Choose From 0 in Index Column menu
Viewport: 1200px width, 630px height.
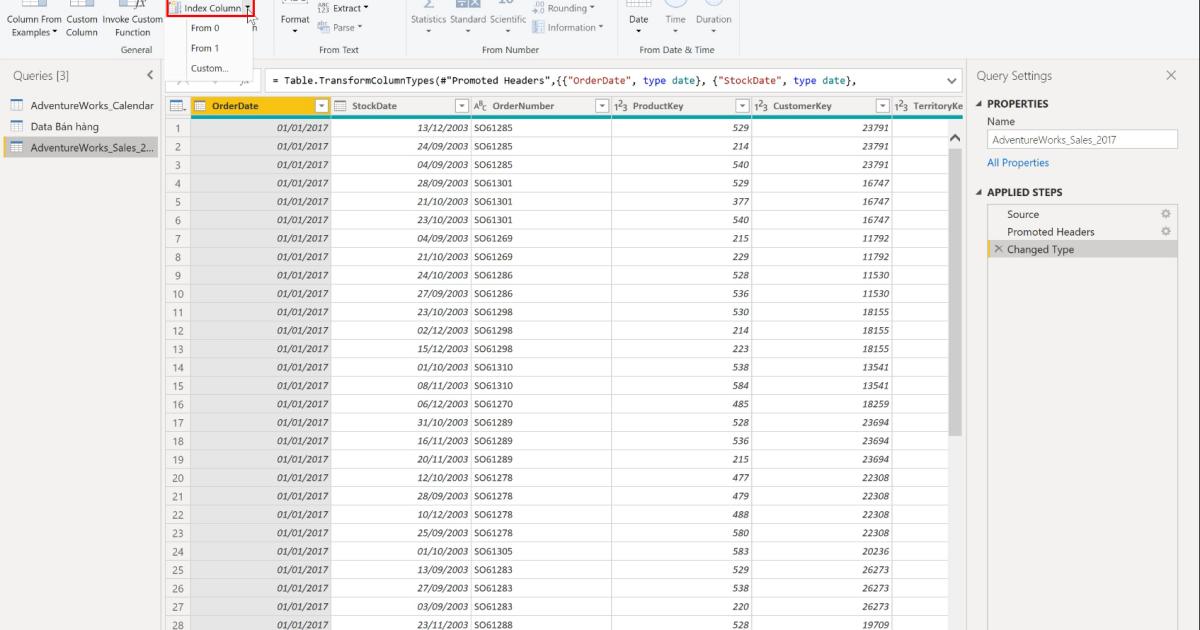click(205, 28)
